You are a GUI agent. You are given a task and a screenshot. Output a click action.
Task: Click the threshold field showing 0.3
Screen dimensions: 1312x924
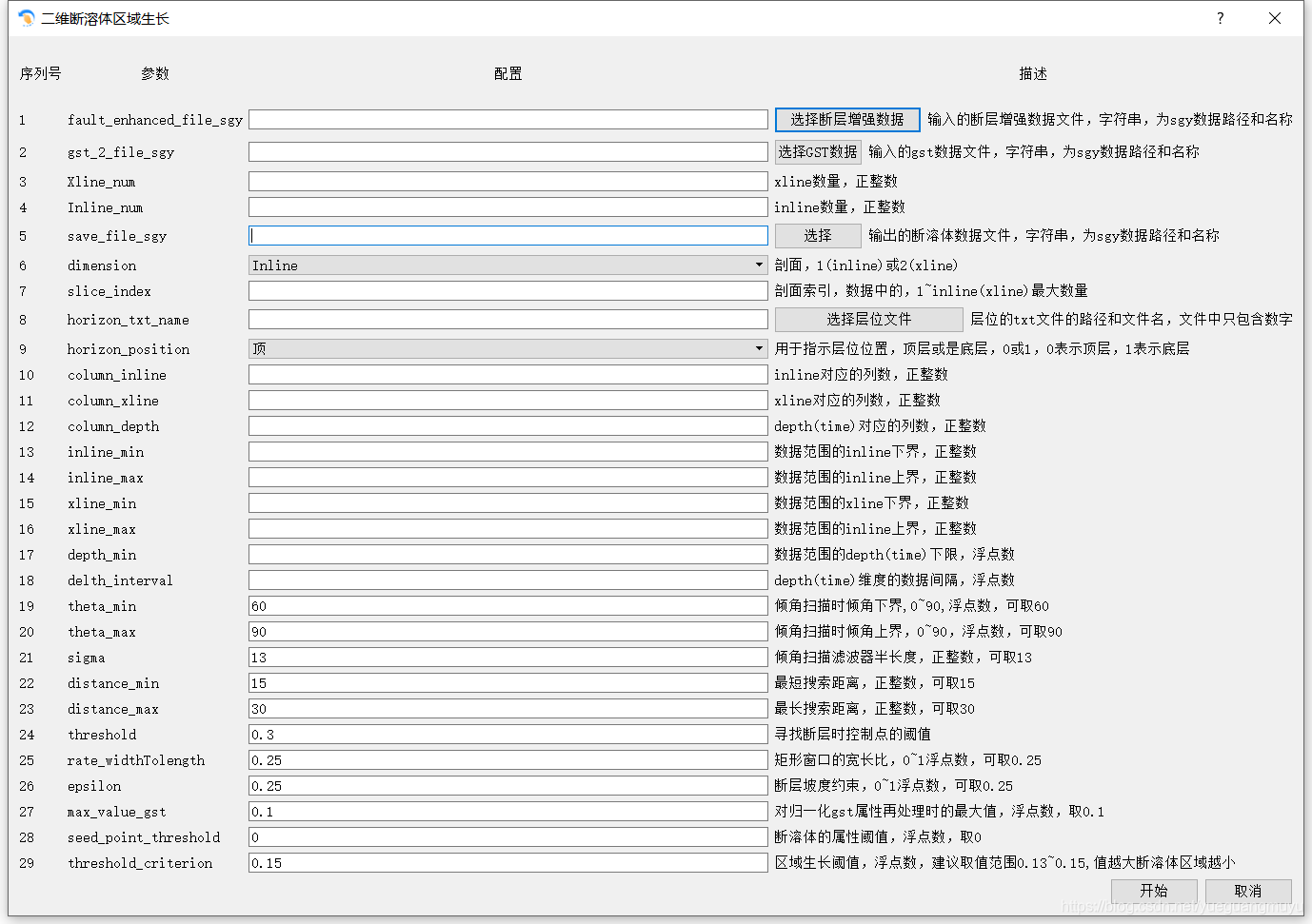tap(508, 734)
